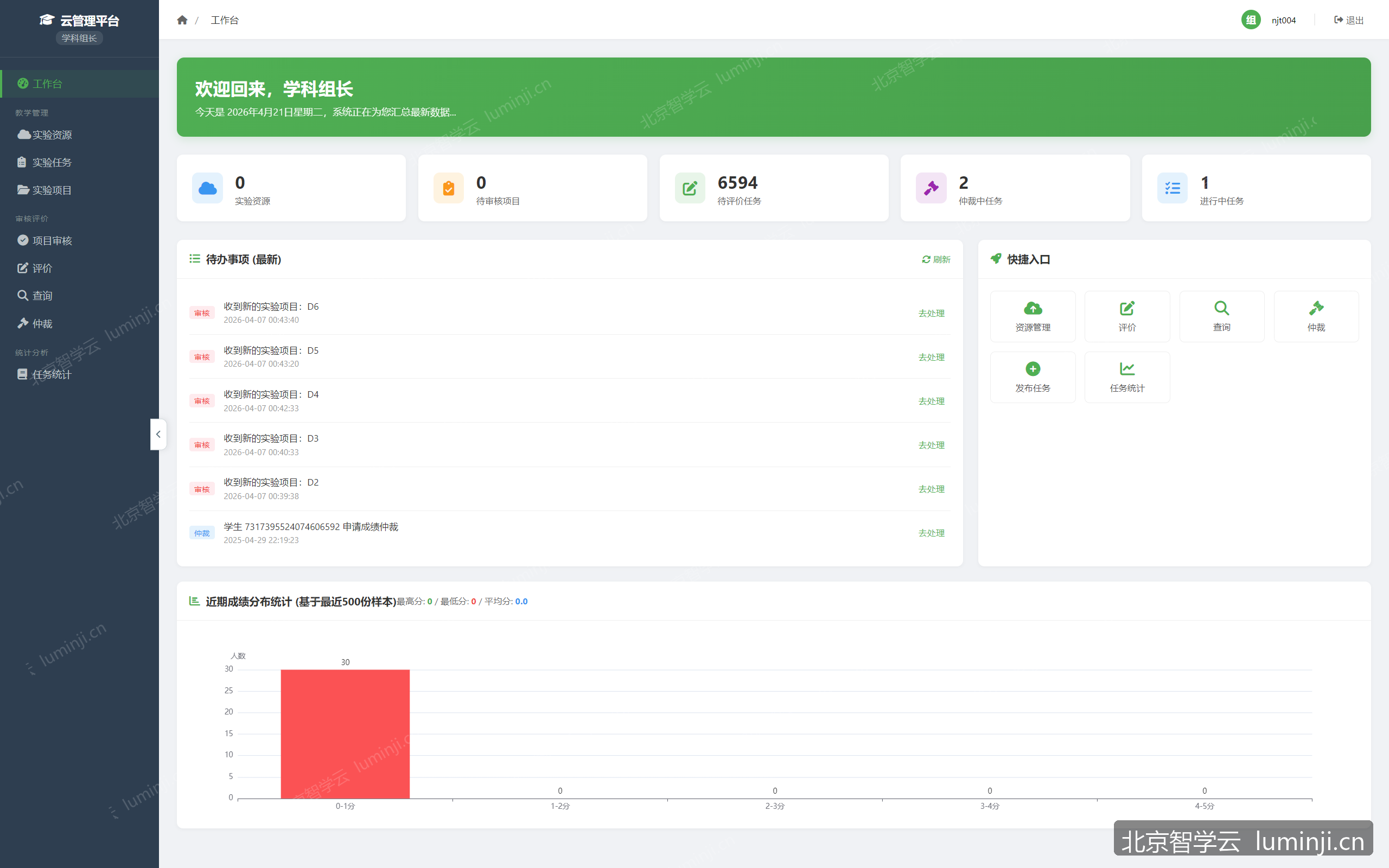
Task: Select 评价 in the sidebar menu
Action: pos(79,268)
